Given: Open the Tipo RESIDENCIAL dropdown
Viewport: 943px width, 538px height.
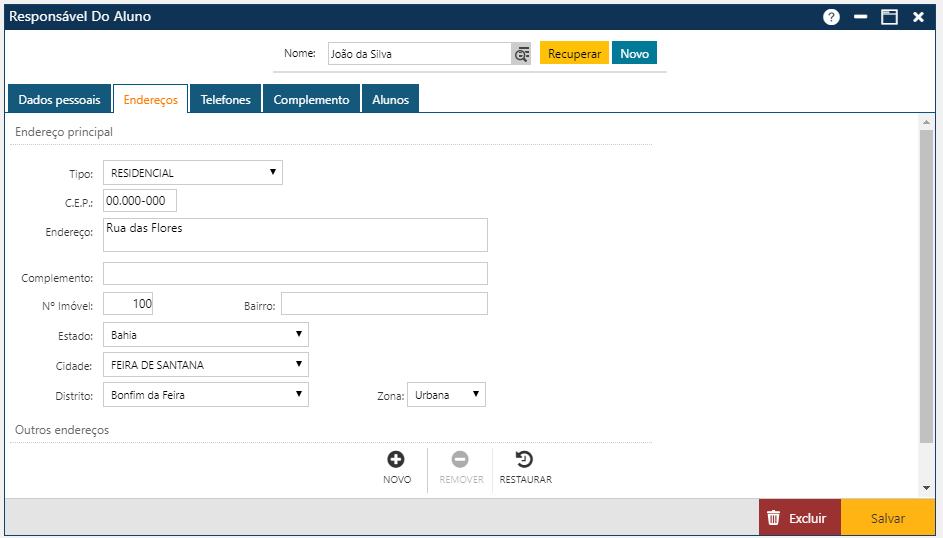Looking at the screenshot, I should click(x=193, y=173).
